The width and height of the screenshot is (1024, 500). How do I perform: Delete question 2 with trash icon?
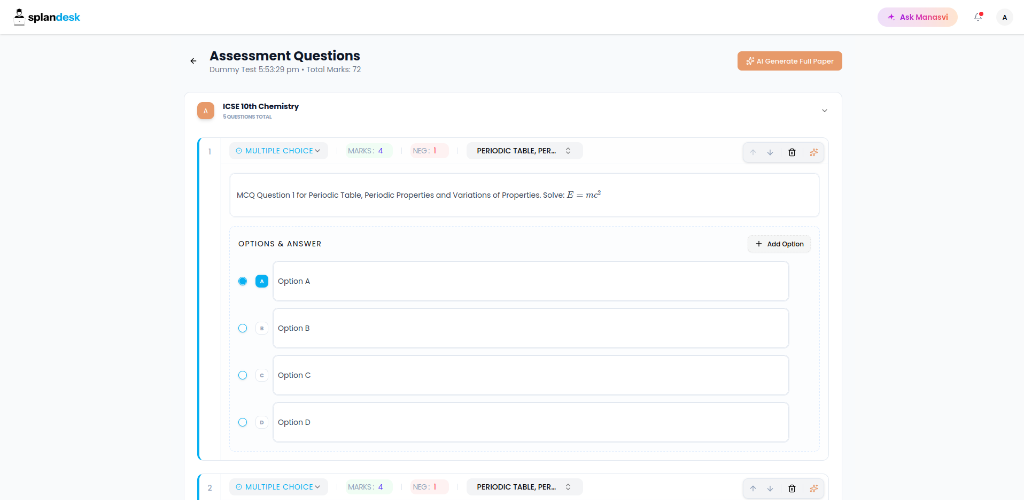coord(792,488)
